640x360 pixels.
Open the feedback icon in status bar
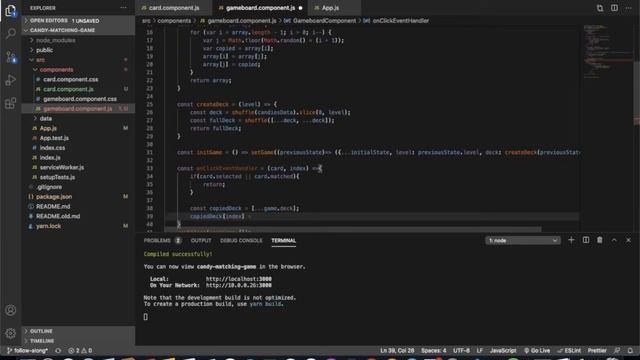[617, 351]
